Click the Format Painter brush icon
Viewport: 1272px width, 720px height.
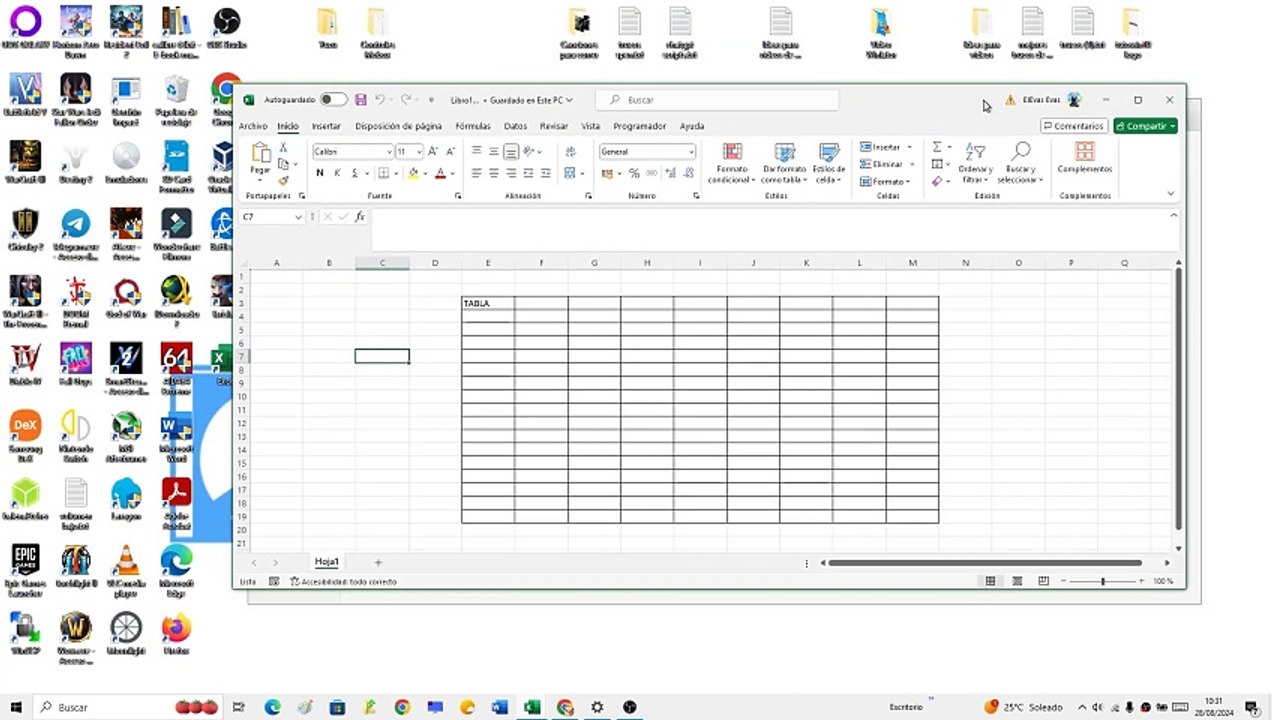point(283,181)
